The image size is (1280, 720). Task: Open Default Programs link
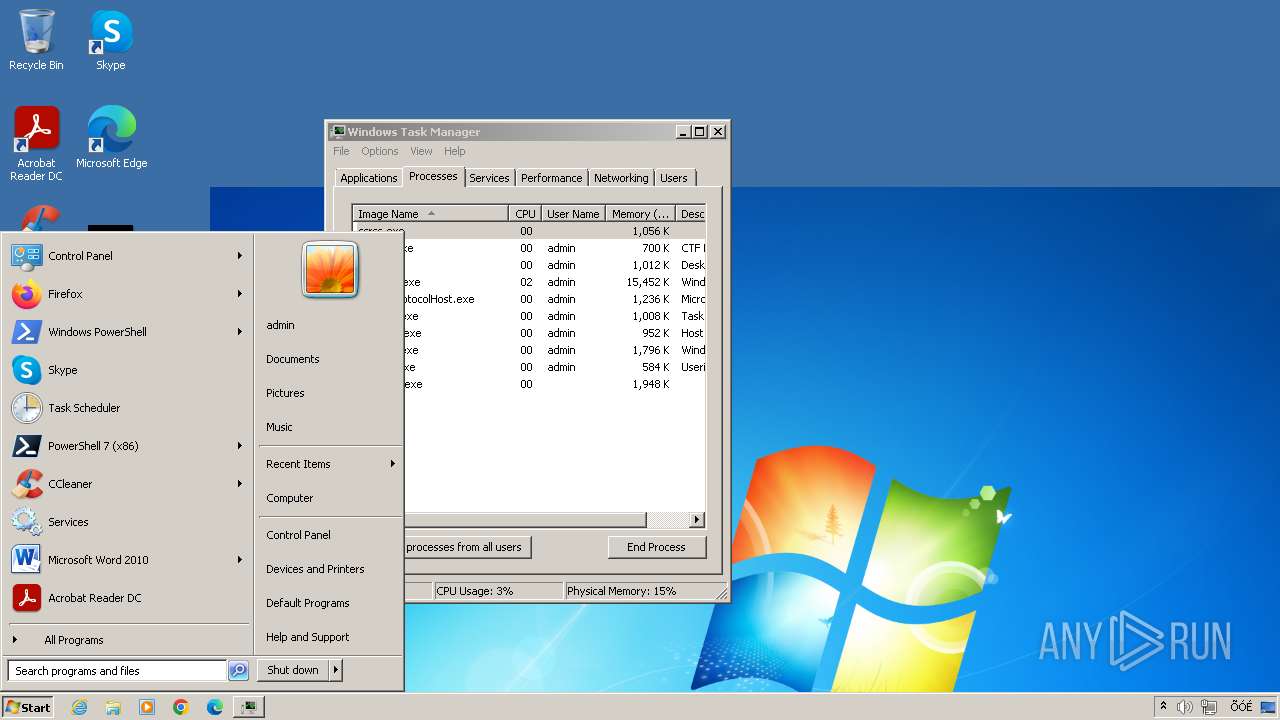tap(308, 603)
